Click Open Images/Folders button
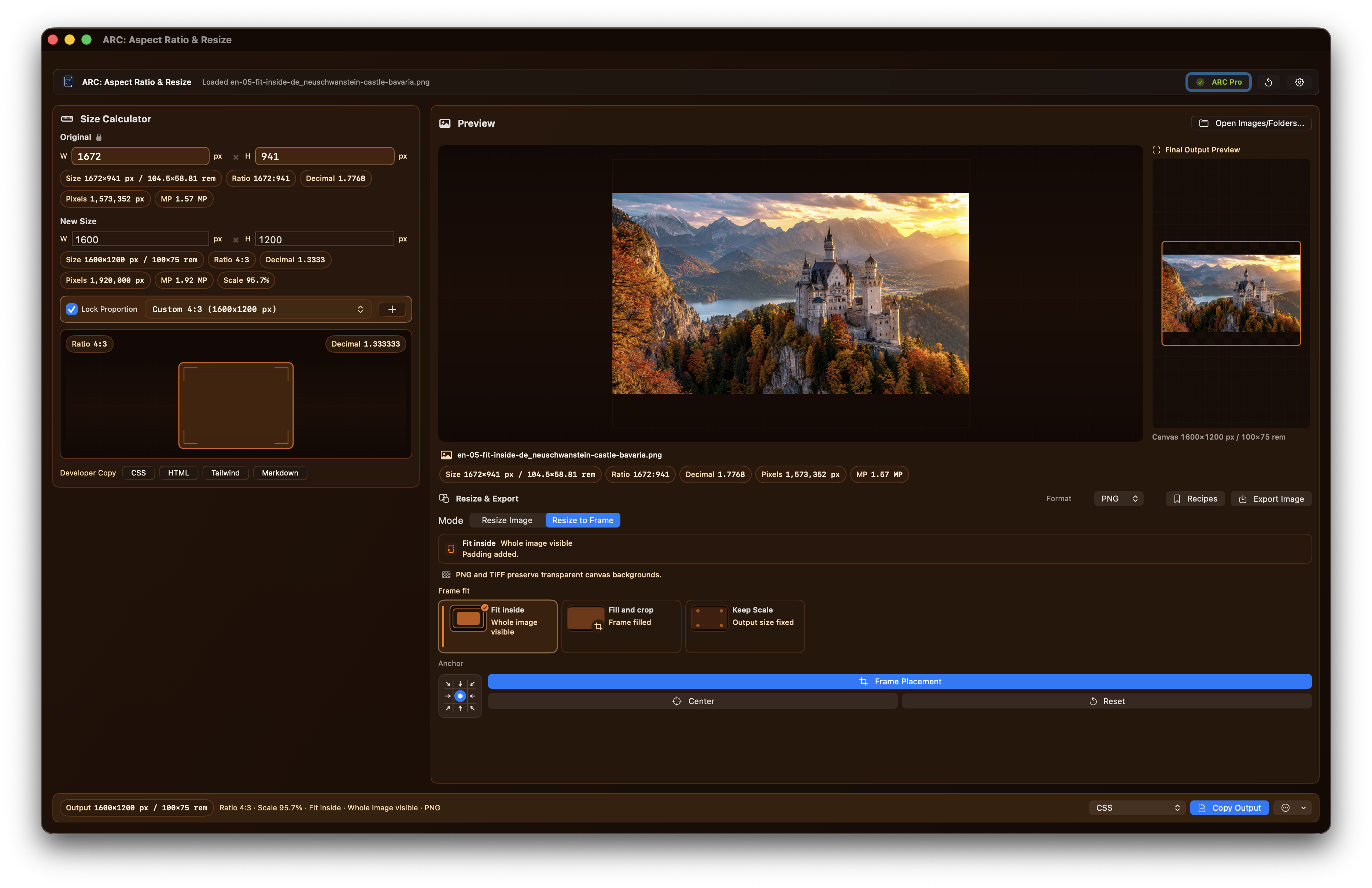 [1251, 123]
